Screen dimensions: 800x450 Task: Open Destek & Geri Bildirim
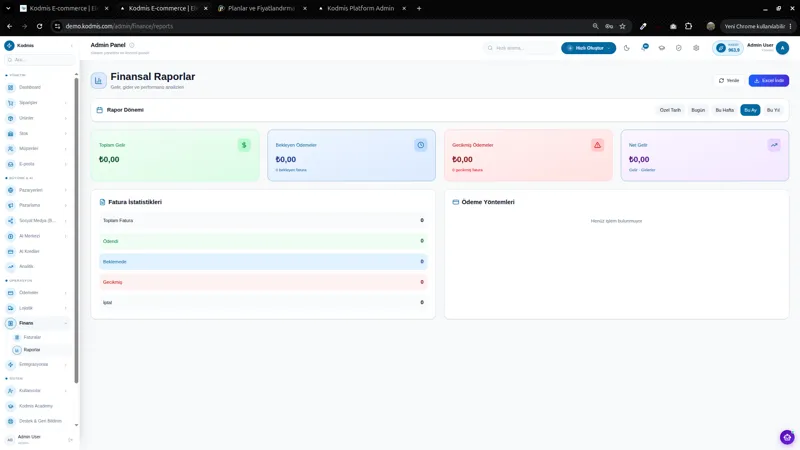coord(40,421)
